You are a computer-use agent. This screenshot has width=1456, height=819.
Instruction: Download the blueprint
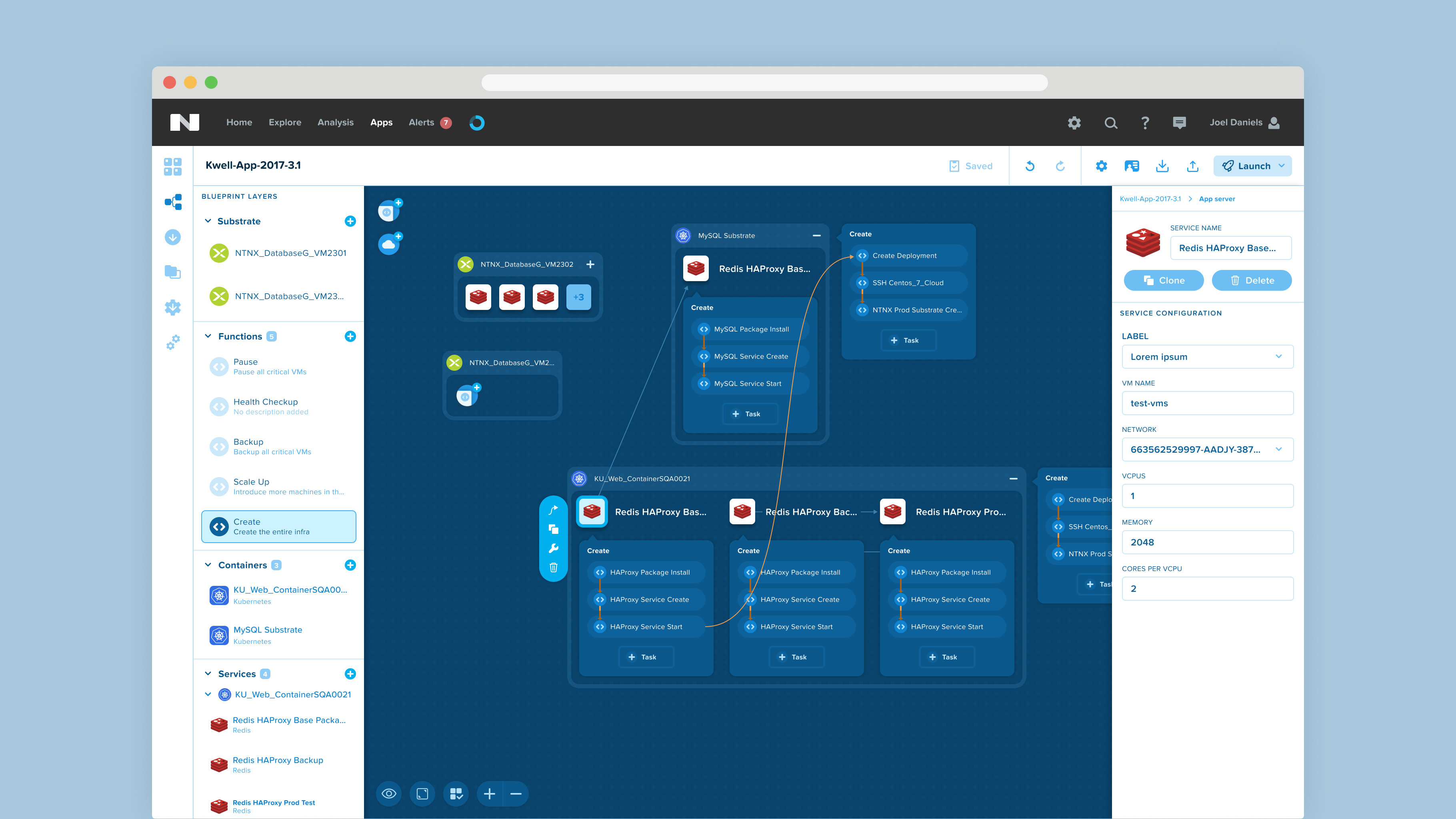point(1162,166)
